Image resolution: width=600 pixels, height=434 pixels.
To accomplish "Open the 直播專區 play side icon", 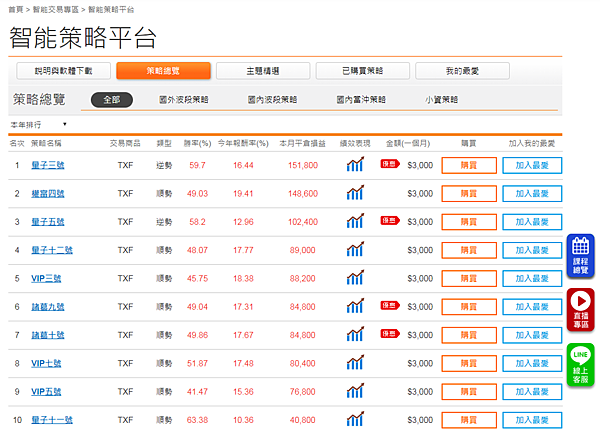I will click(x=580, y=310).
